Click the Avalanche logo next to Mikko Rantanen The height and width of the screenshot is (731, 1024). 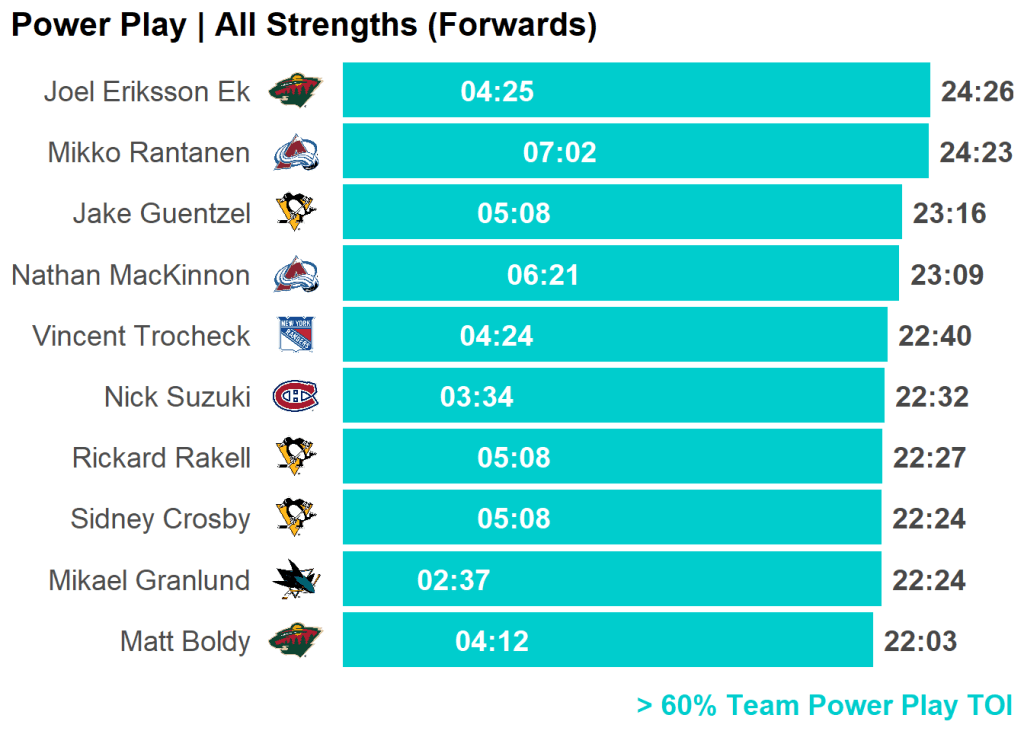[296, 152]
